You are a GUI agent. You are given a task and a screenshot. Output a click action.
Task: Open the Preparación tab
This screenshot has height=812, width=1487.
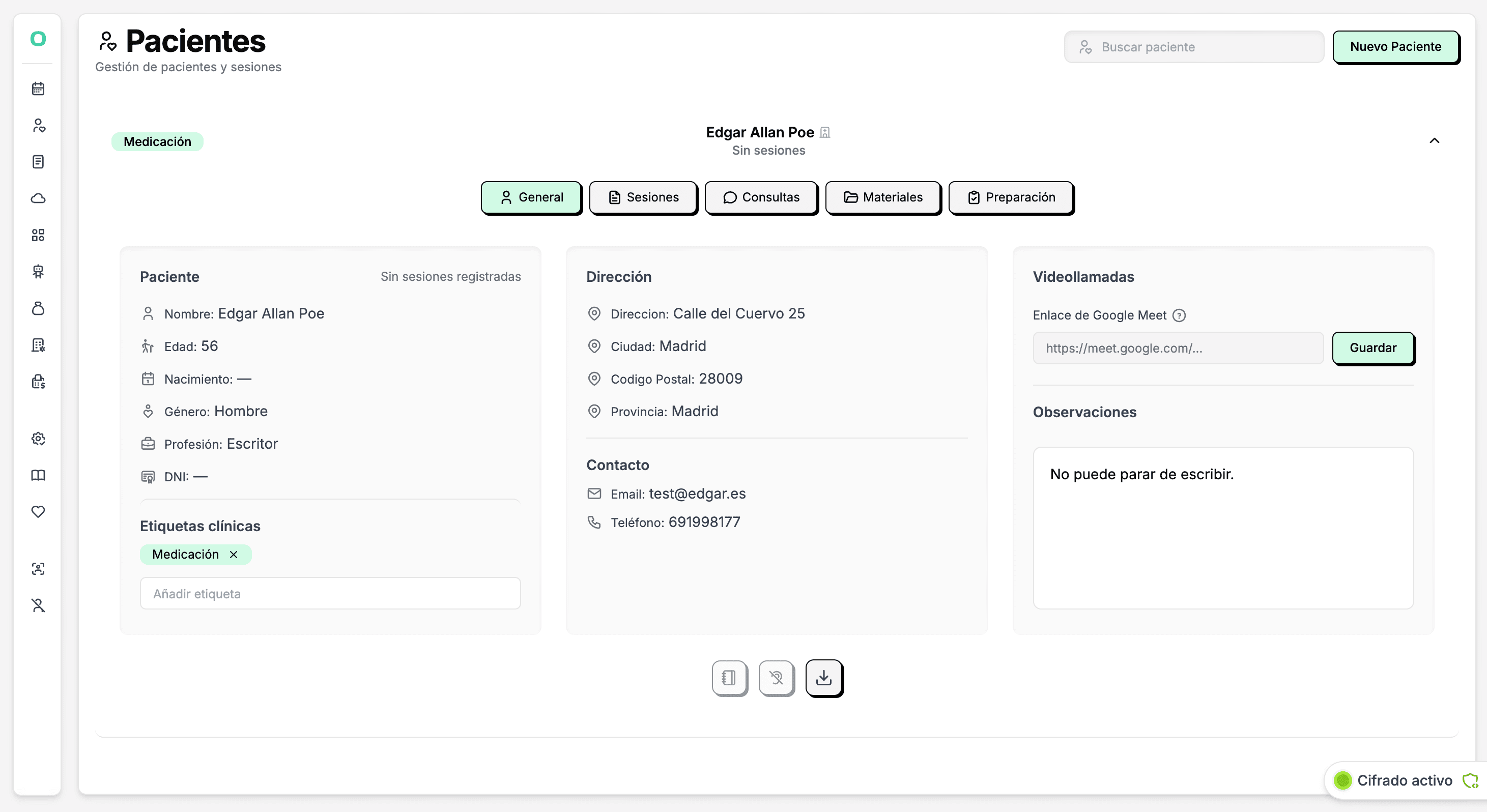click(x=1011, y=197)
